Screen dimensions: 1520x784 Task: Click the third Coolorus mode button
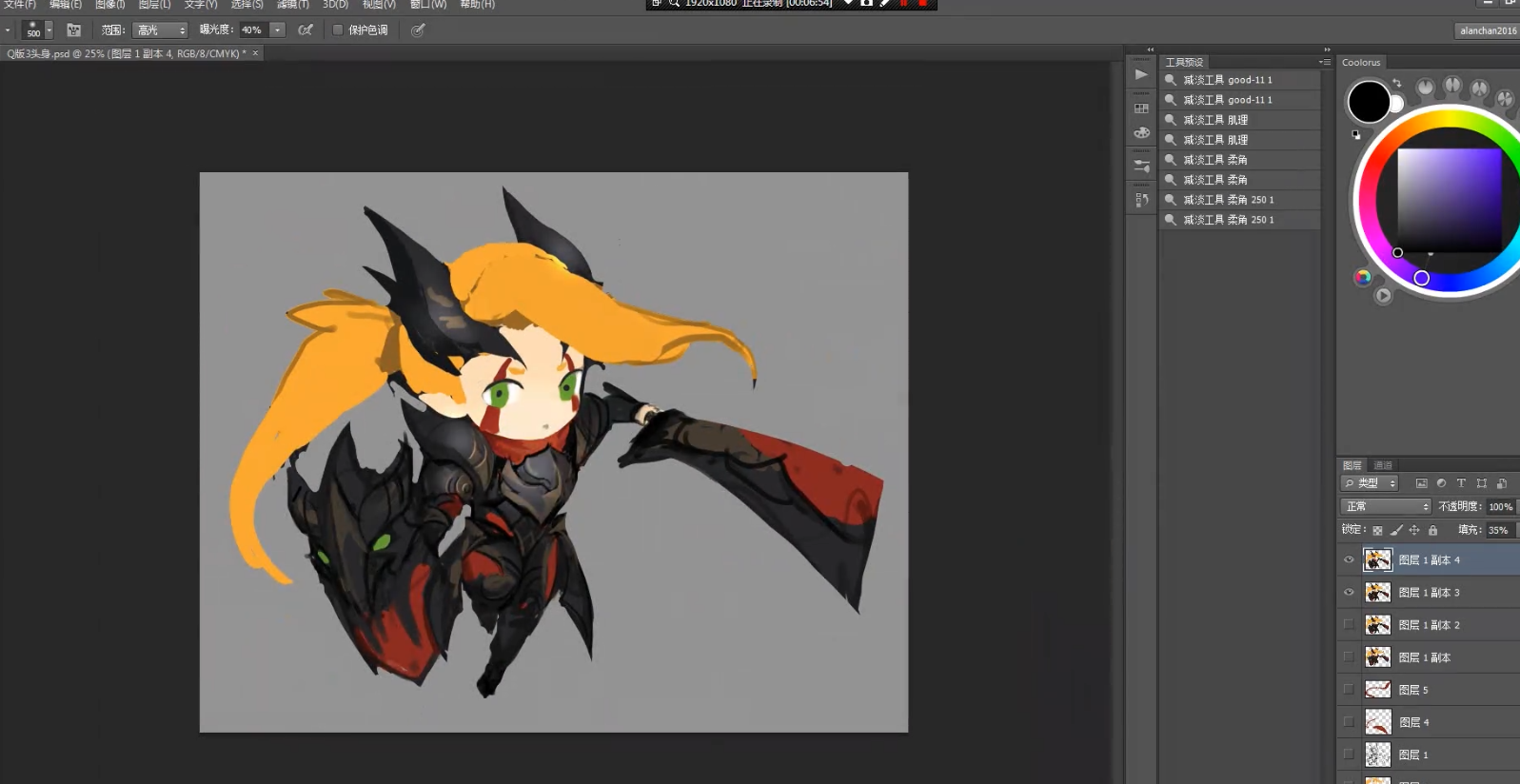coord(1479,88)
